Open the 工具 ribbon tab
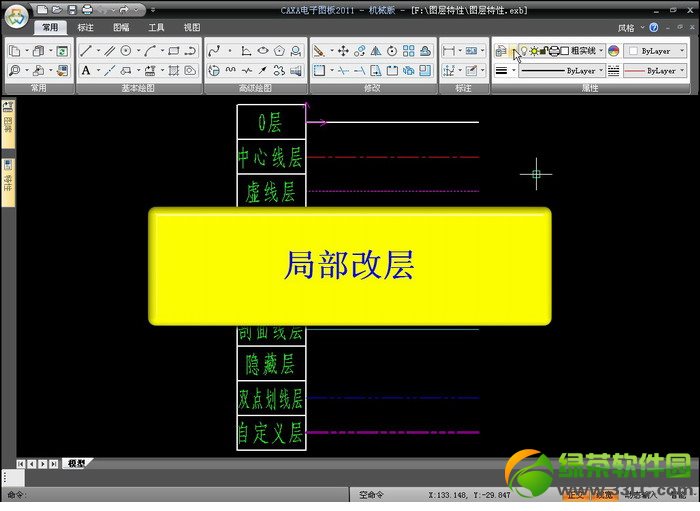The width and height of the screenshot is (700, 511). coord(156,27)
